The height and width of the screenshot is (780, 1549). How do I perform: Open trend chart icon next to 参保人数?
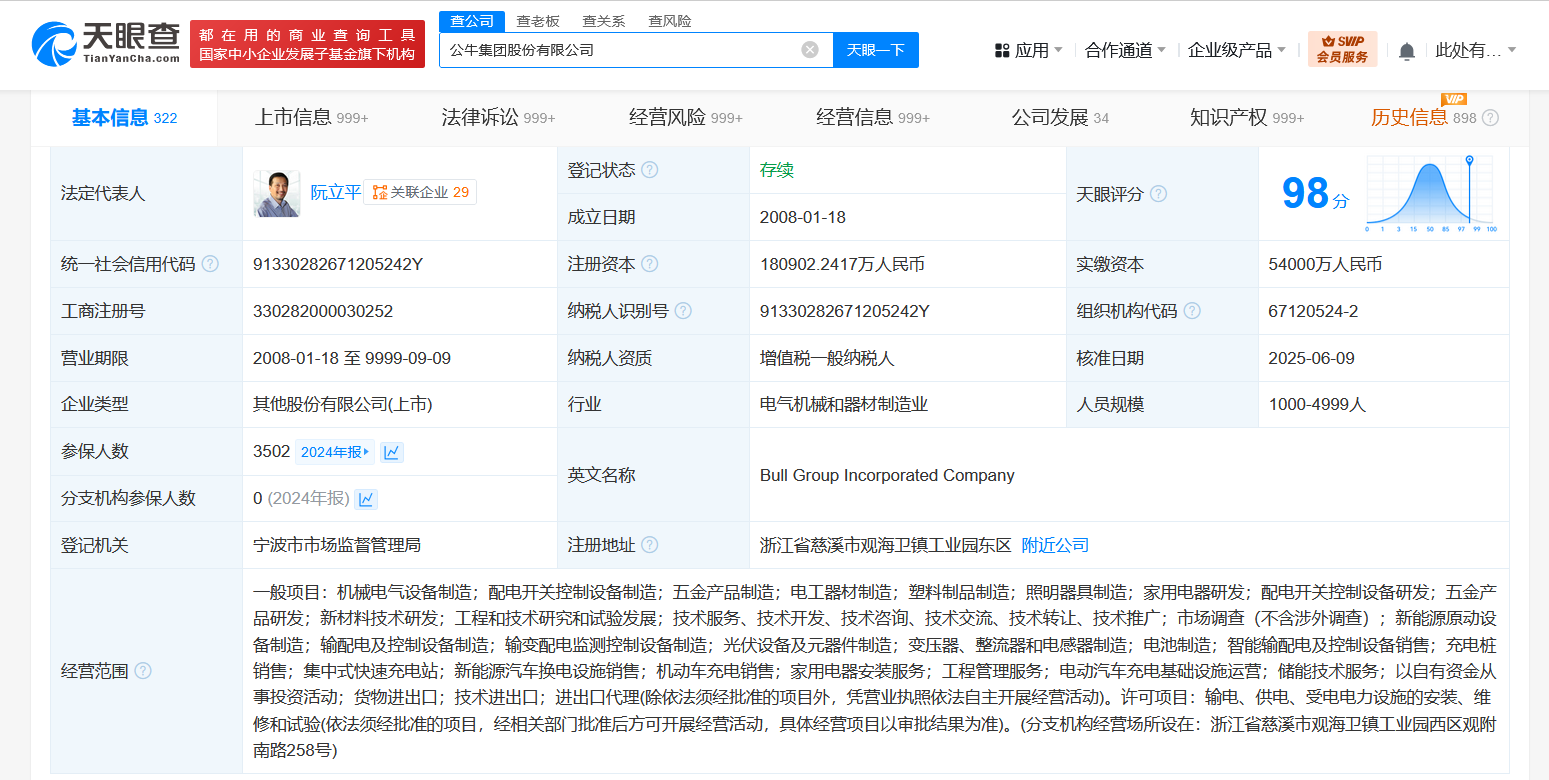pyautogui.click(x=392, y=452)
